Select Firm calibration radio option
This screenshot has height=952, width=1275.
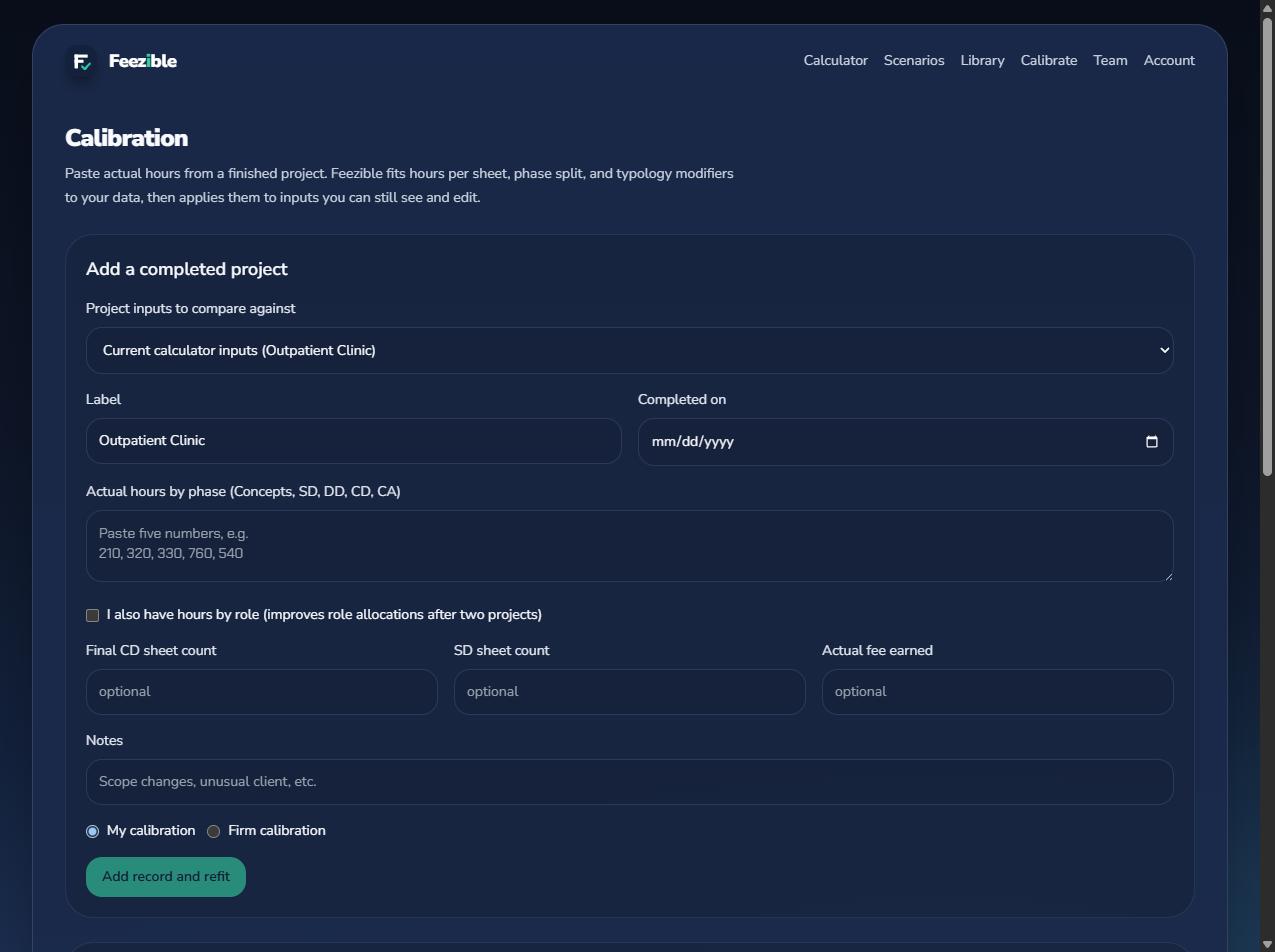pyautogui.click(x=214, y=831)
